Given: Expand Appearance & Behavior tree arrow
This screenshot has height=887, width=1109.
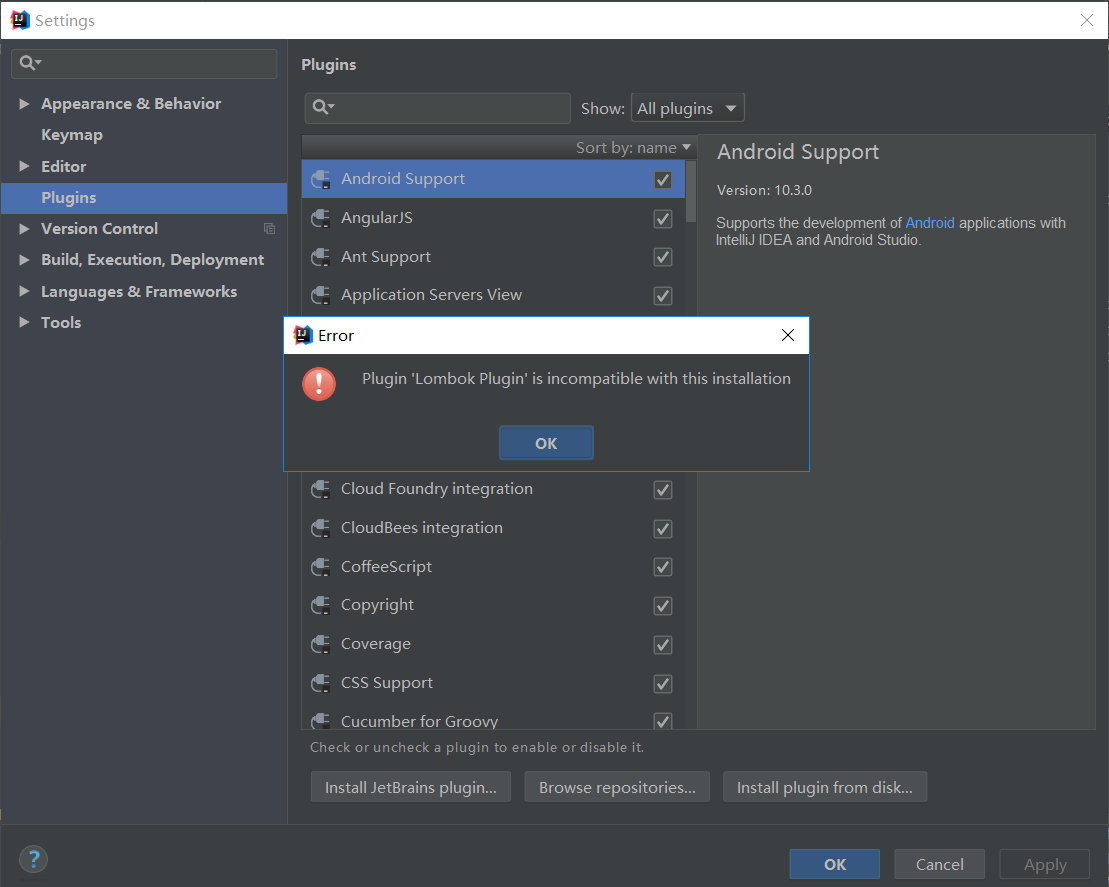Looking at the screenshot, I should click(x=24, y=103).
